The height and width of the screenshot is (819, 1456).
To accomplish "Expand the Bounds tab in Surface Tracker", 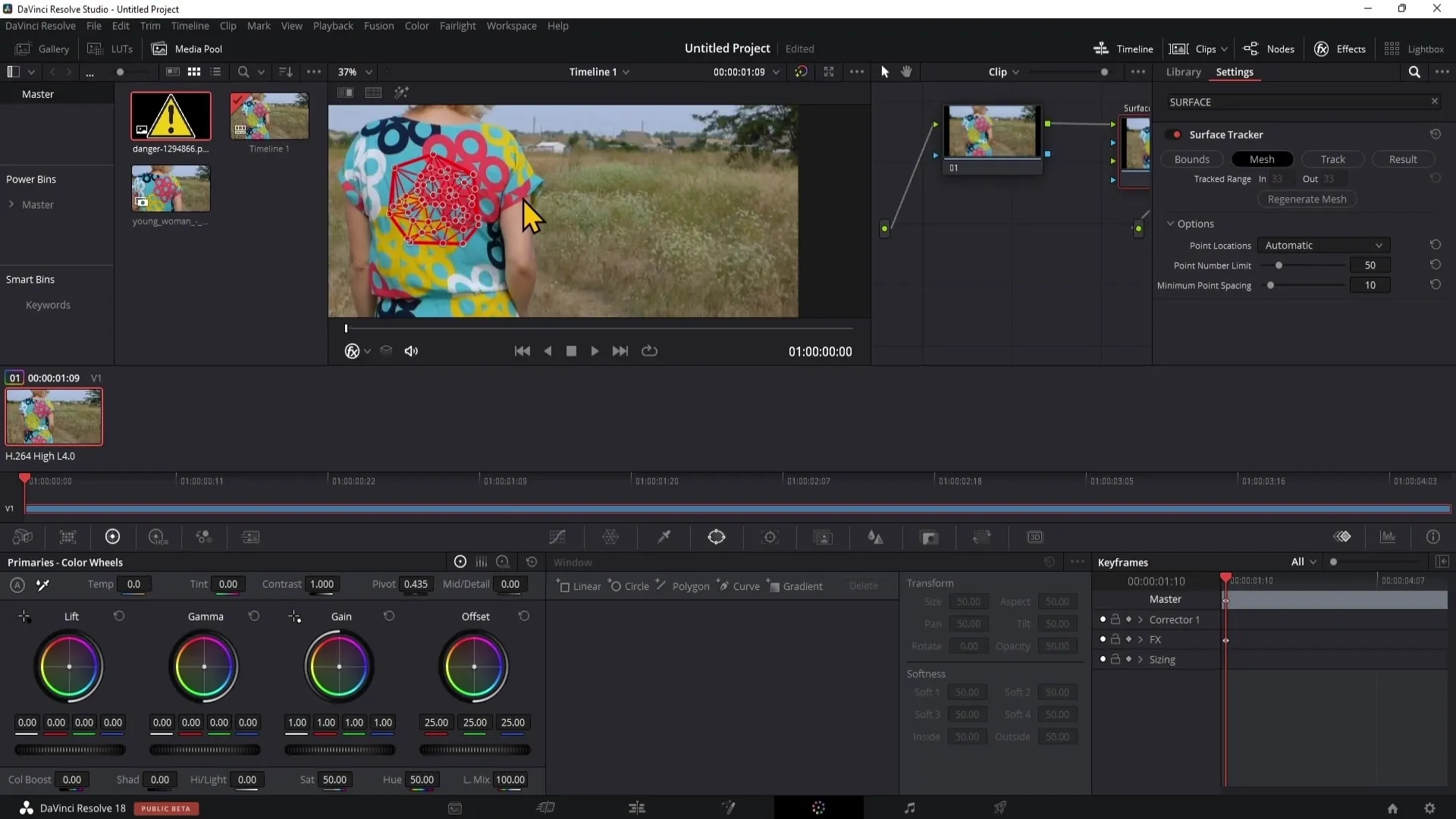I will pyautogui.click(x=1192, y=158).
